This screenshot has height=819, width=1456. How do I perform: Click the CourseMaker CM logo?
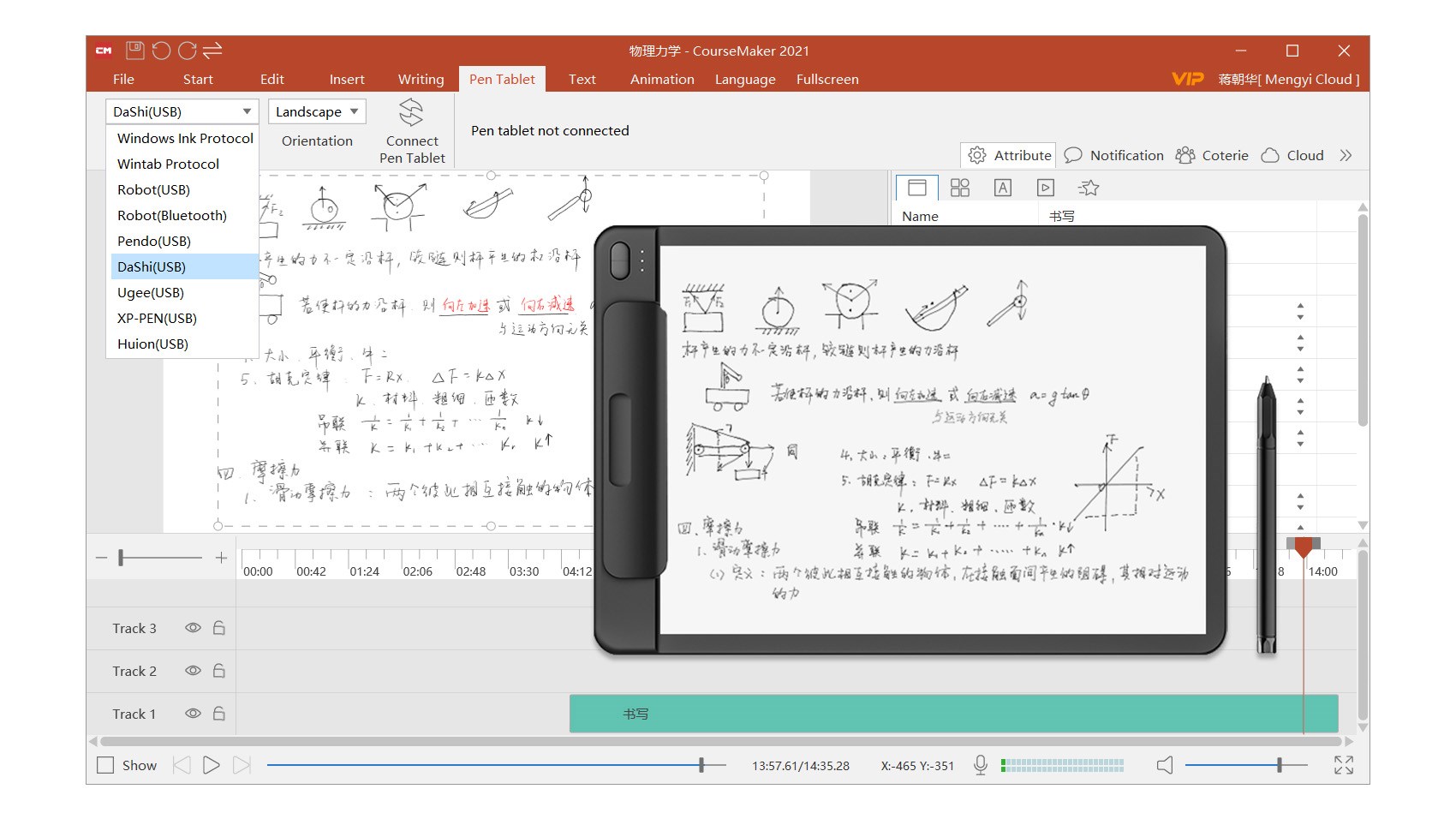(x=104, y=51)
